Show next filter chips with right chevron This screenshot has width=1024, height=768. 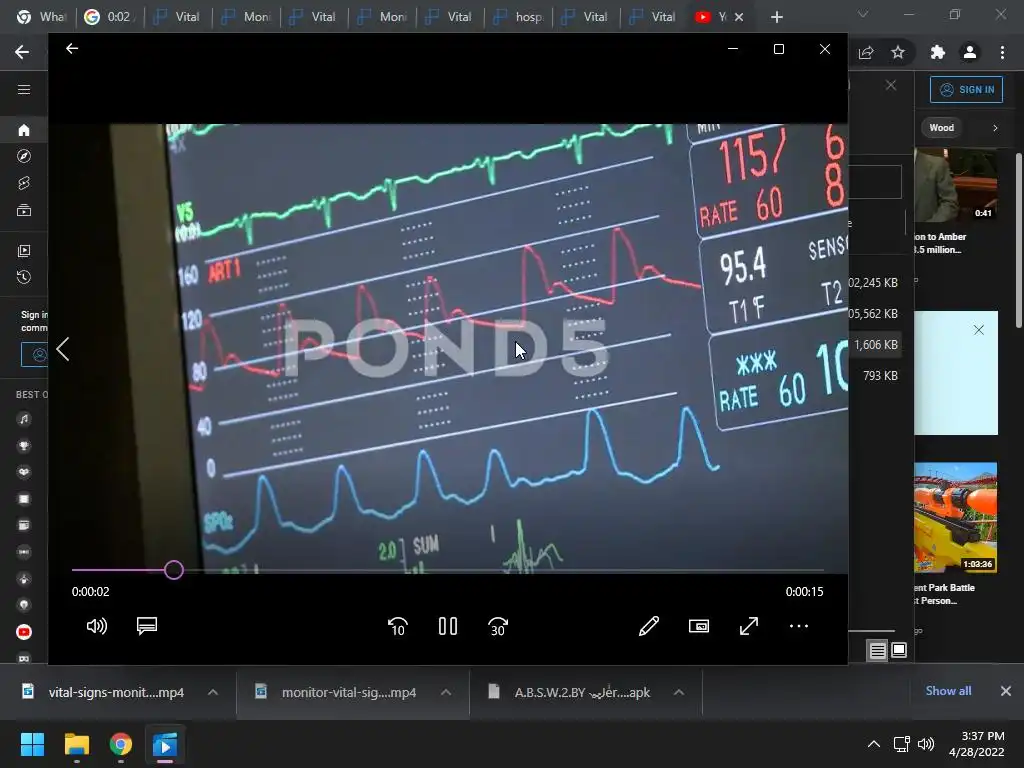tap(995, 128)
